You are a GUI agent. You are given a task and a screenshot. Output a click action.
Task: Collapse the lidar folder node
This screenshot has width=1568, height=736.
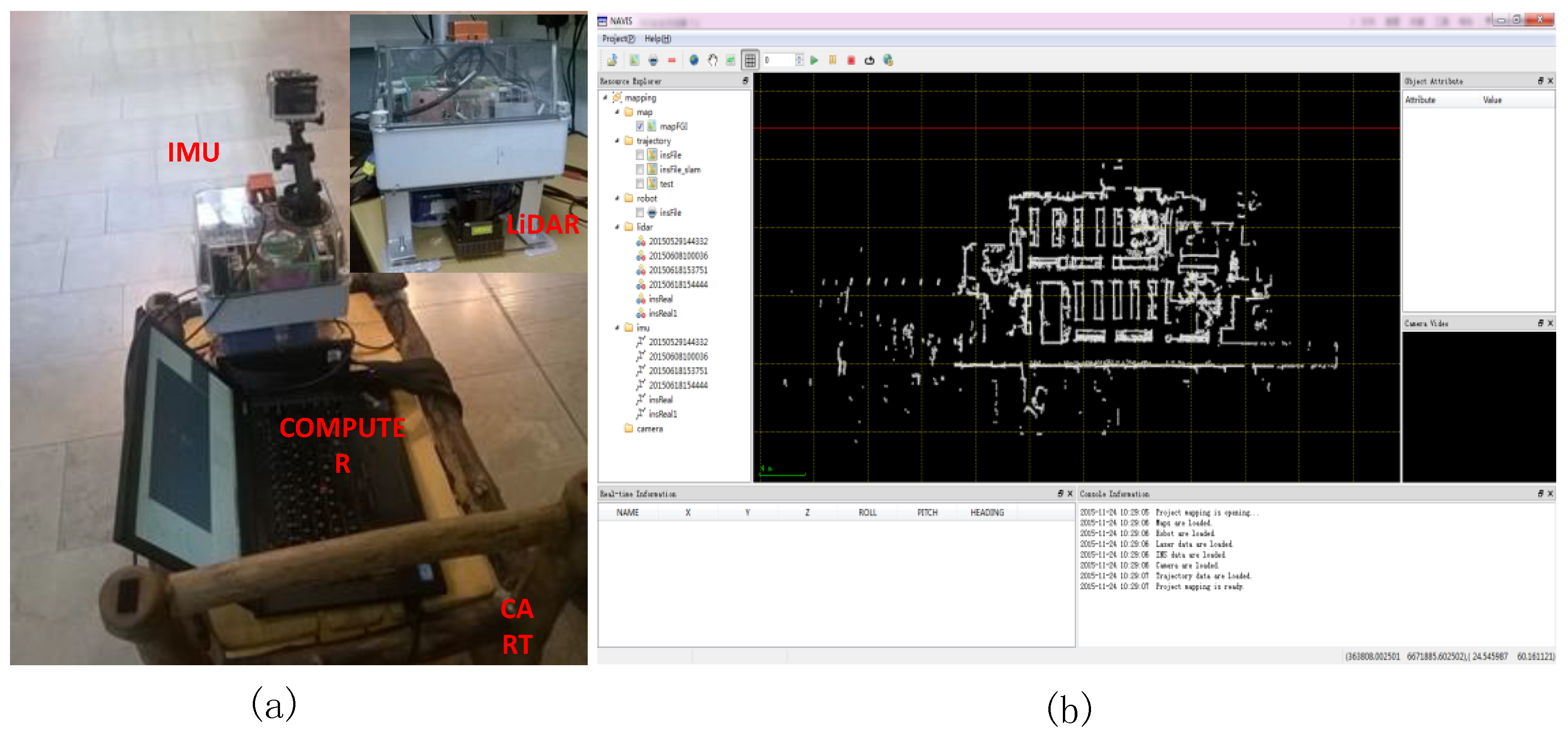pos(617,227)
